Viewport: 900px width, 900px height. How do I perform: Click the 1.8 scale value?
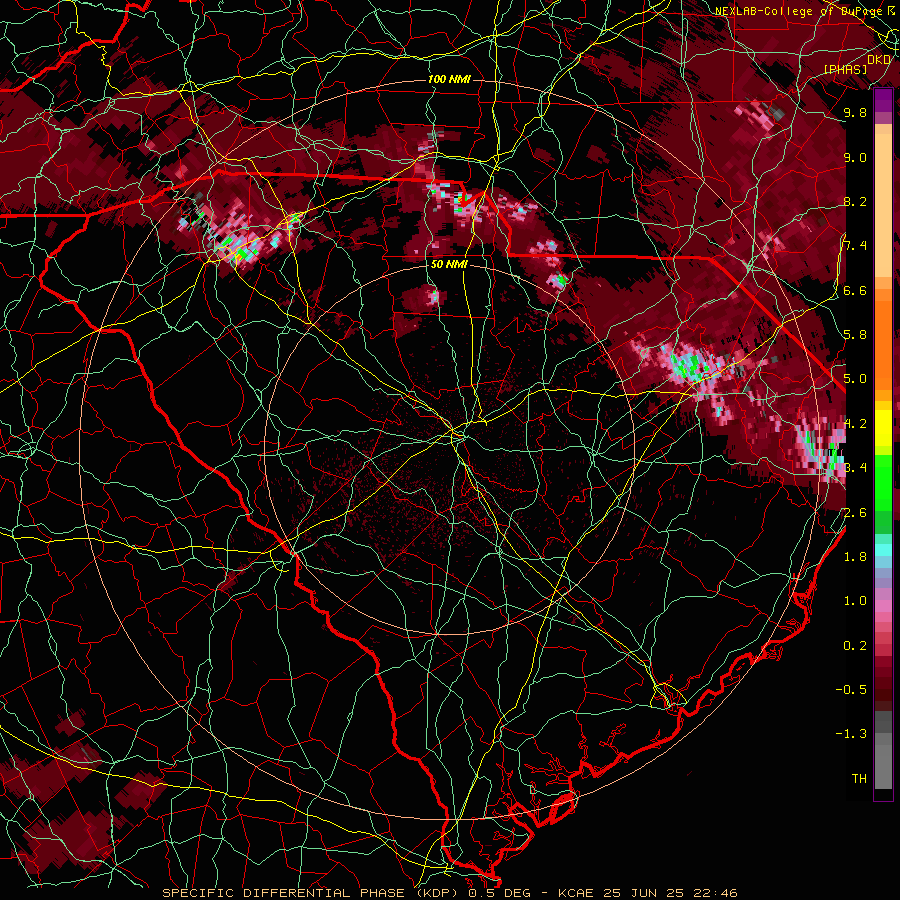[x=855, y=557]
